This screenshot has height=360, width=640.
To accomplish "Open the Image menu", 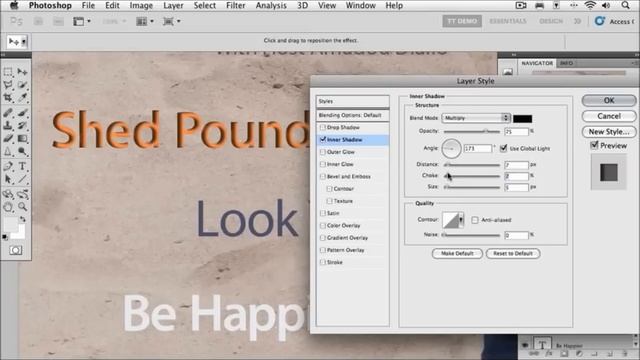I will [x=141, y=6].
